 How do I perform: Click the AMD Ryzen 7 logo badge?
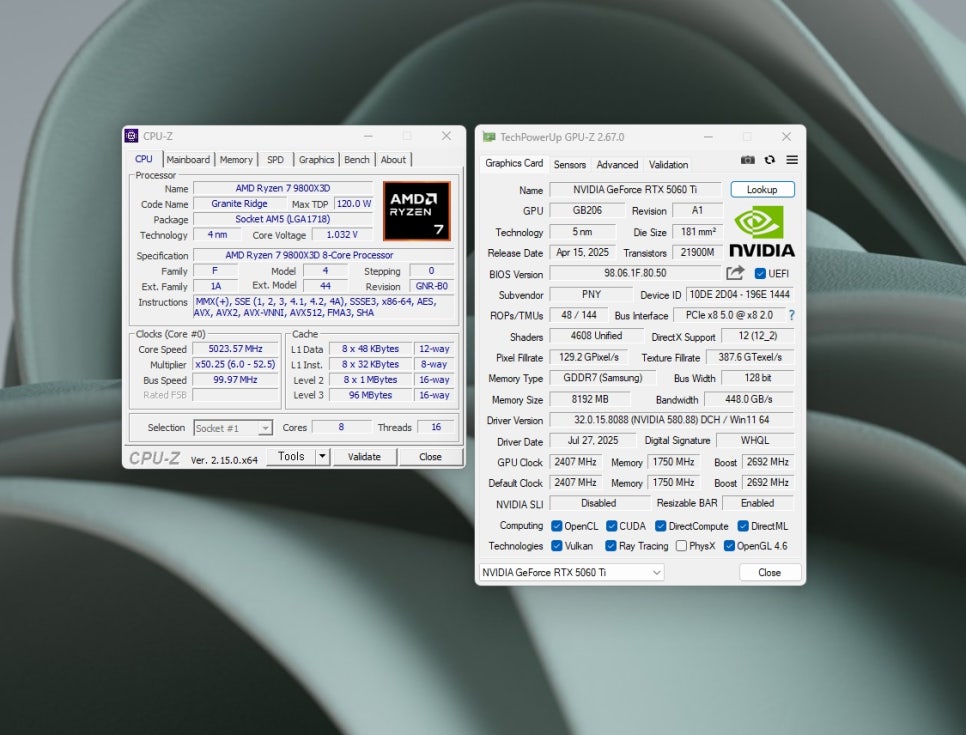click(416, 211)
